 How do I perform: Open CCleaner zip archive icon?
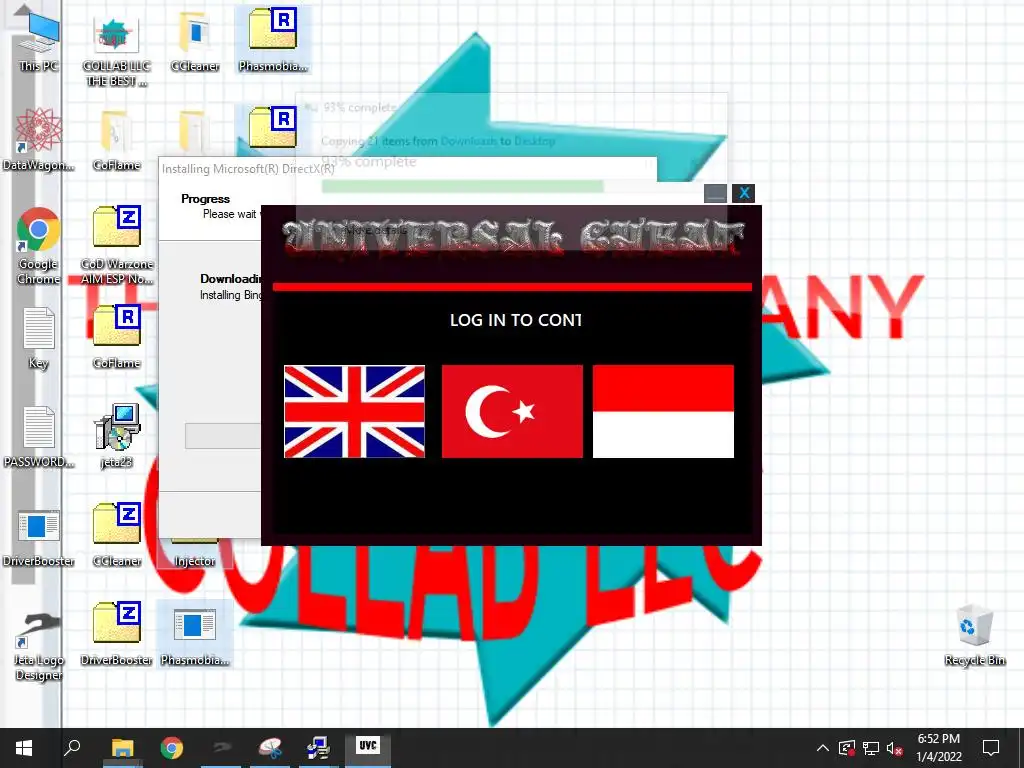point(116,536)
